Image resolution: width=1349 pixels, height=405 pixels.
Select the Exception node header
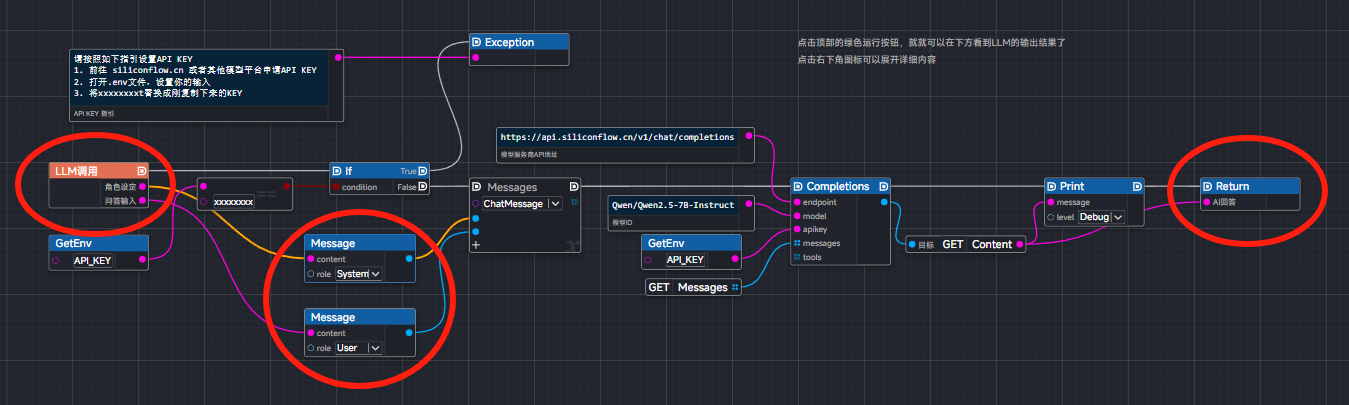pyautogui.click(x=519, y=42)
